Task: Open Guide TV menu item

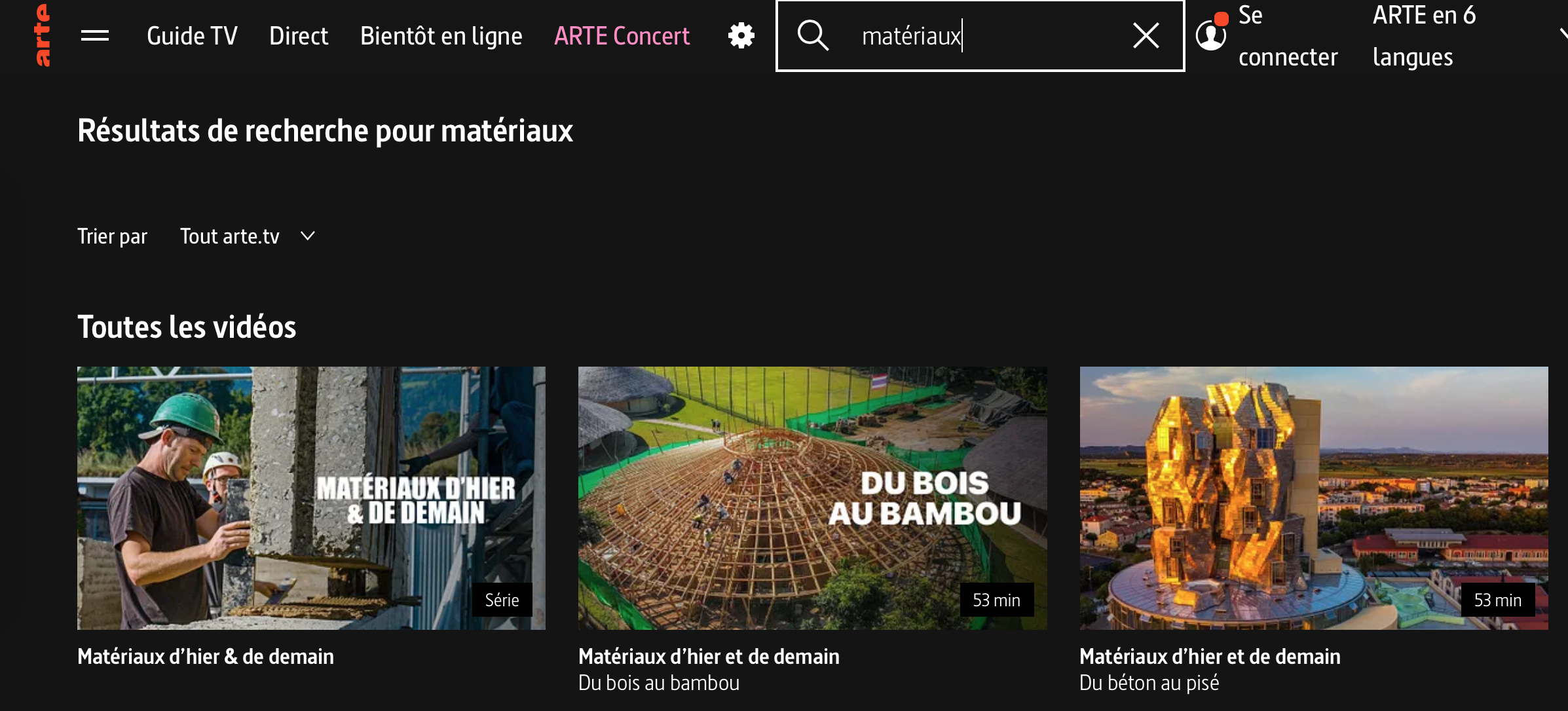Action: click(x=192, y=36)
